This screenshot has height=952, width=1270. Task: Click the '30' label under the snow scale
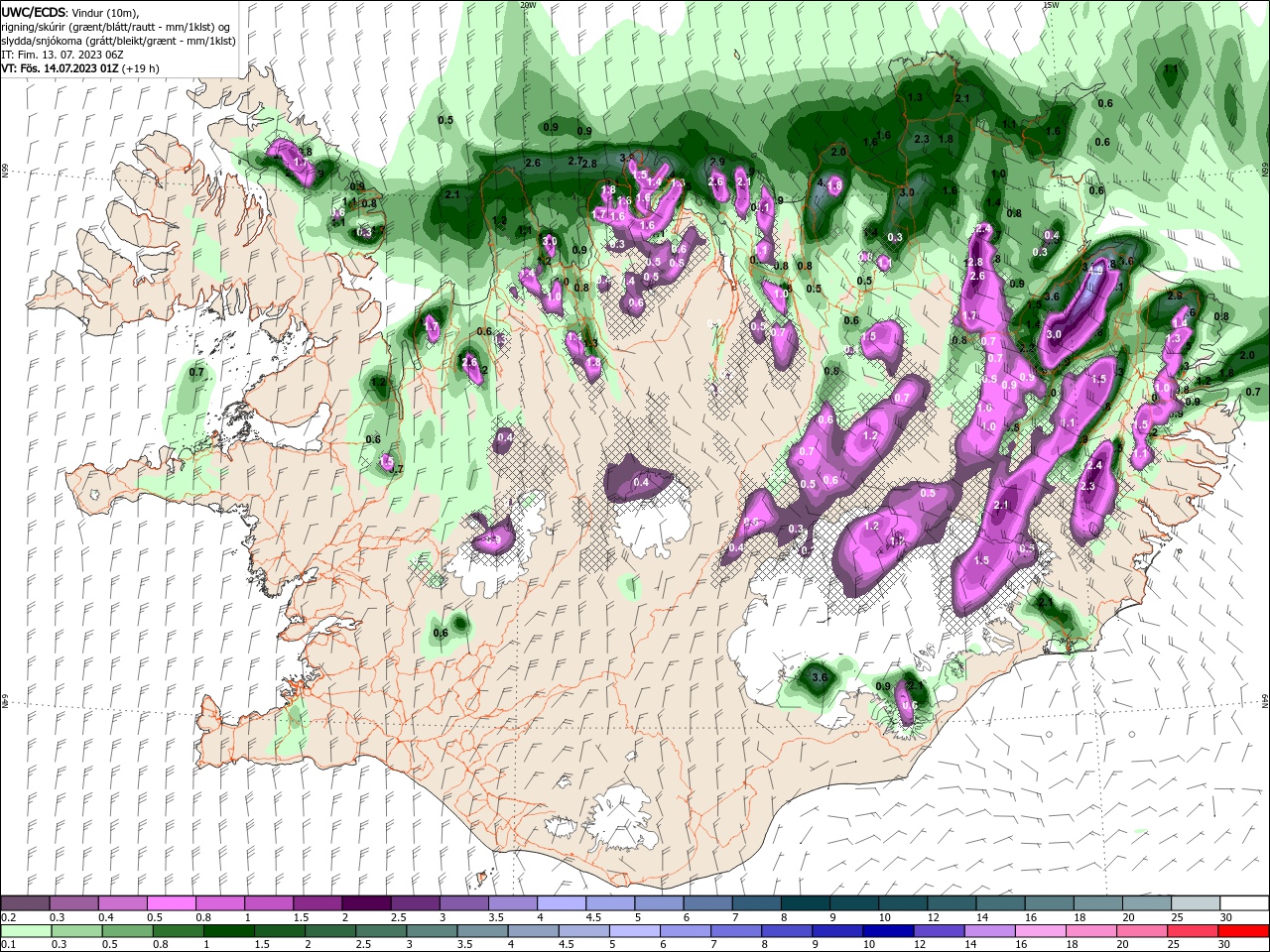(x=1227, y=917)
